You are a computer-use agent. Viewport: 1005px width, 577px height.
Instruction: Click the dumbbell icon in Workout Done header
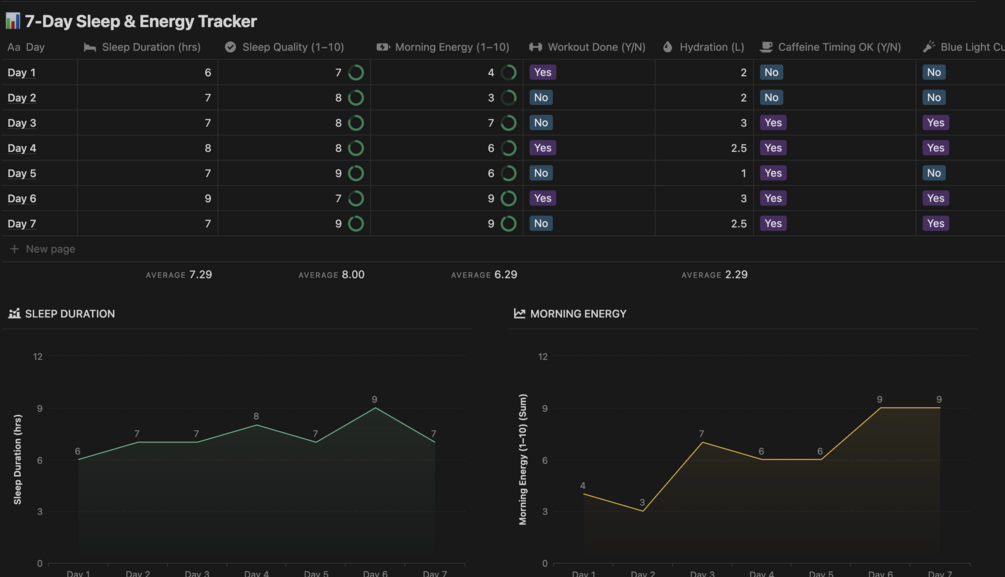[x=535, y=47]
